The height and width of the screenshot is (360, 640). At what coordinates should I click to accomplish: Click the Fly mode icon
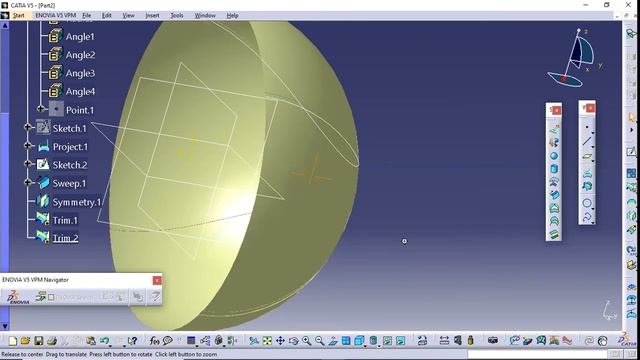(x=254, y=341)
